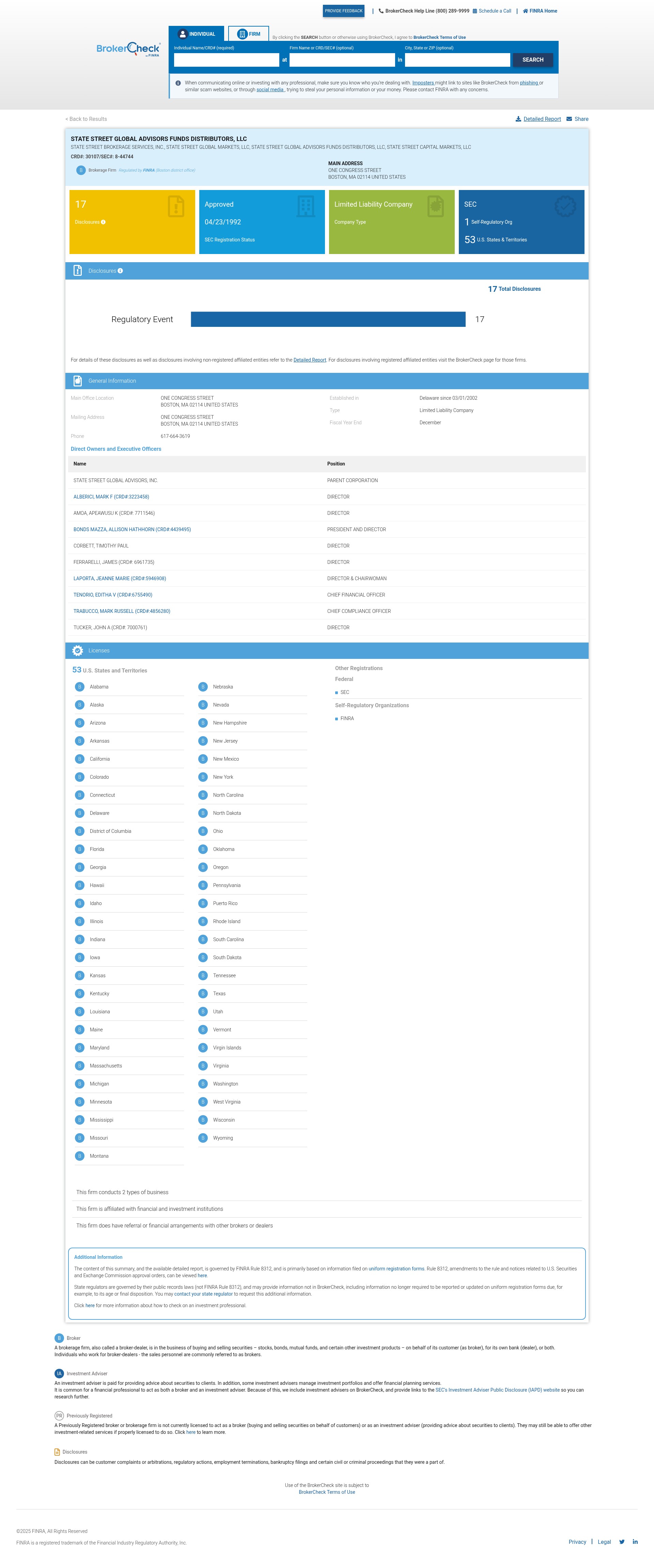
Task: Click the Provide Feedback button
Action: 343,11
